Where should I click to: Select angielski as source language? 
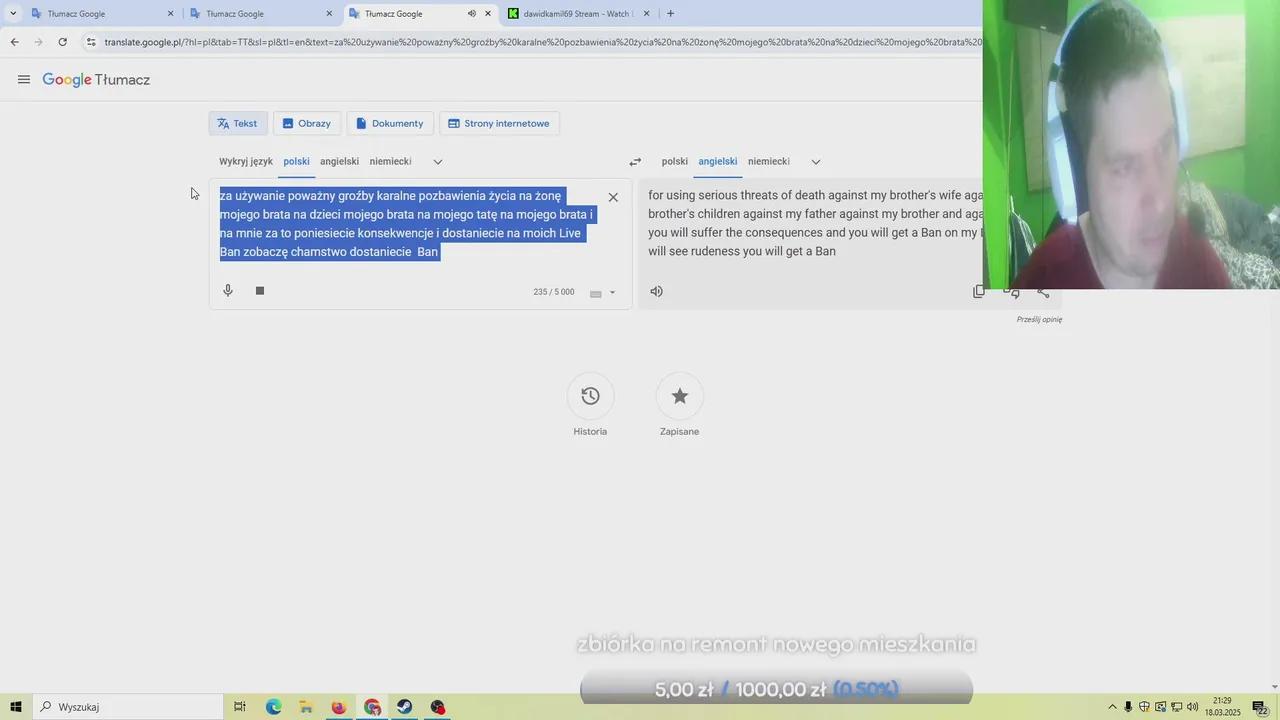point(339,161)
